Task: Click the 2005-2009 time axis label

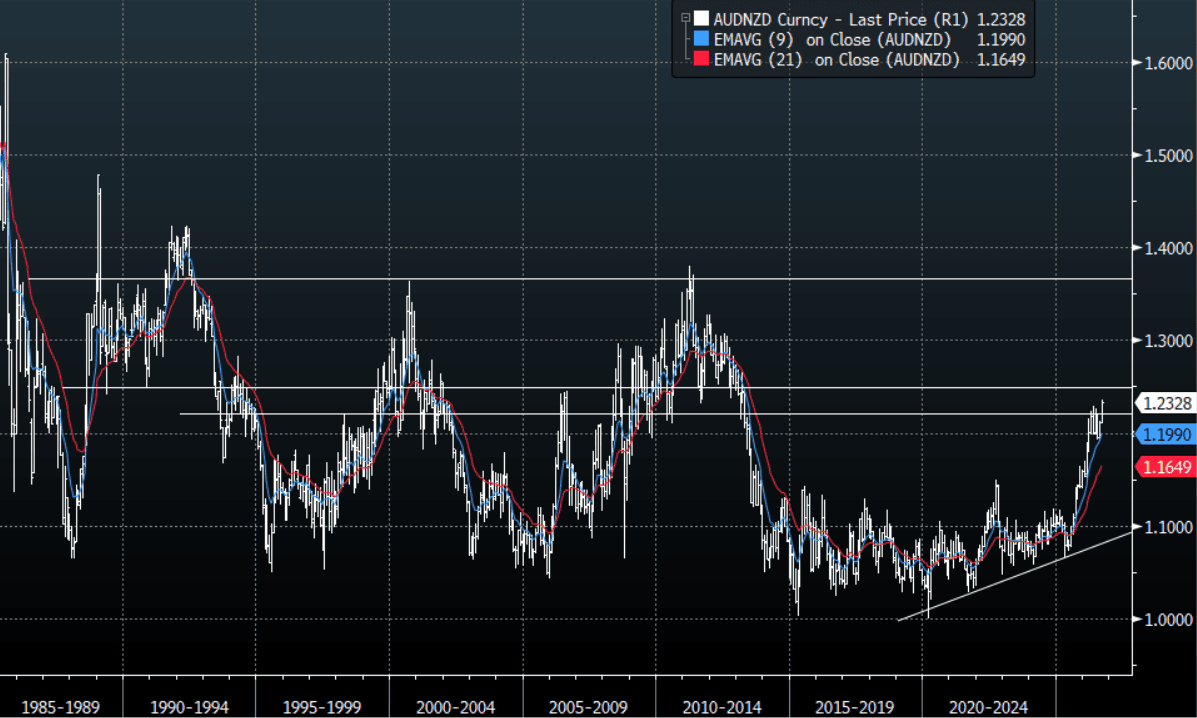Action: coord(589,707)
